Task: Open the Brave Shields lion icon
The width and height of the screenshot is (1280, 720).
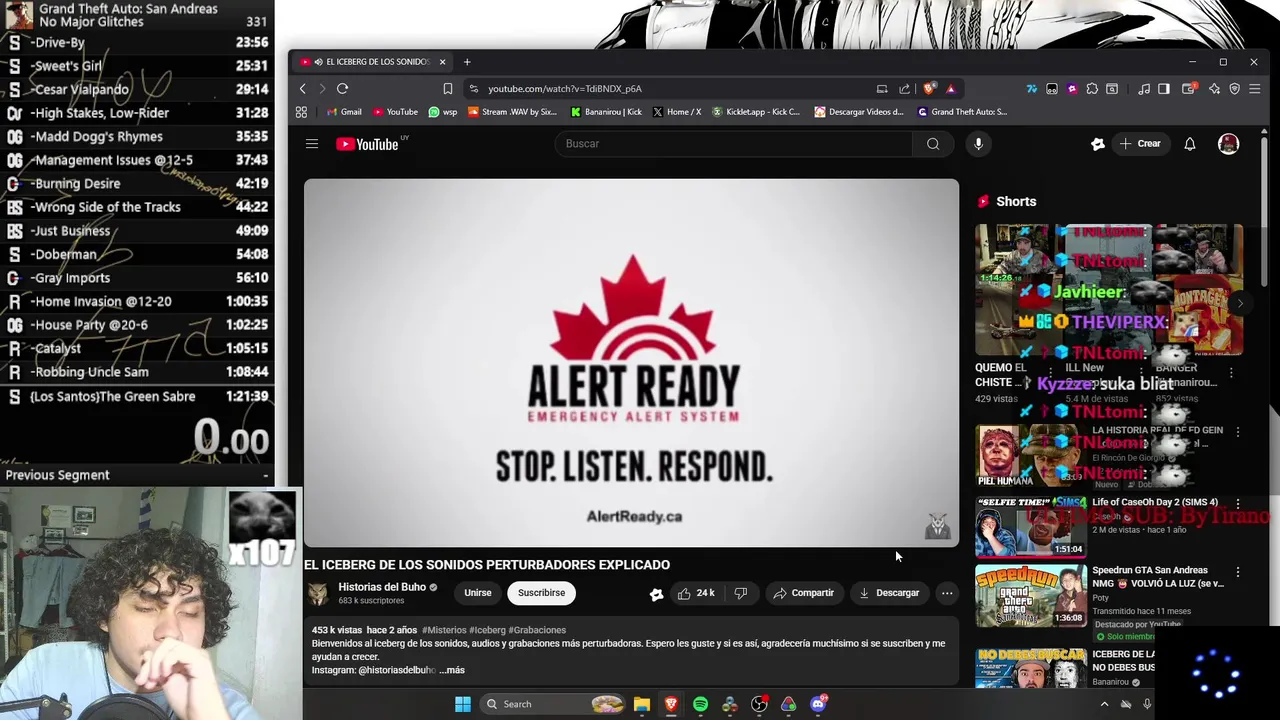Action: click(x=930, y=88)
